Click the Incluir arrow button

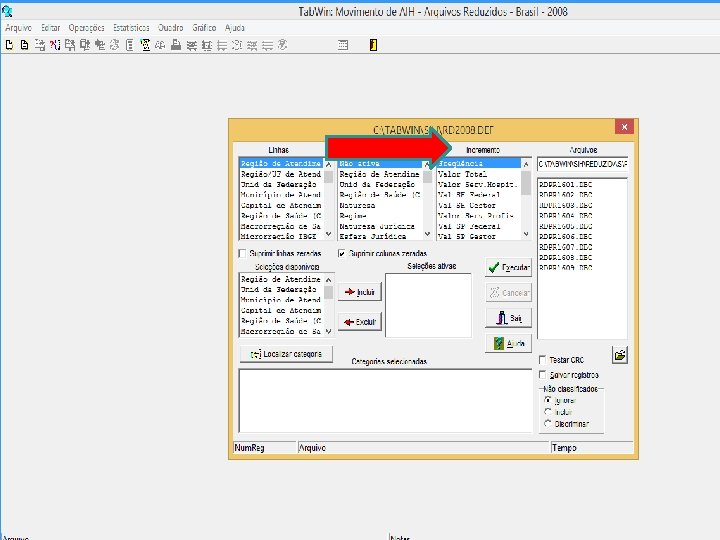point(360,292)
